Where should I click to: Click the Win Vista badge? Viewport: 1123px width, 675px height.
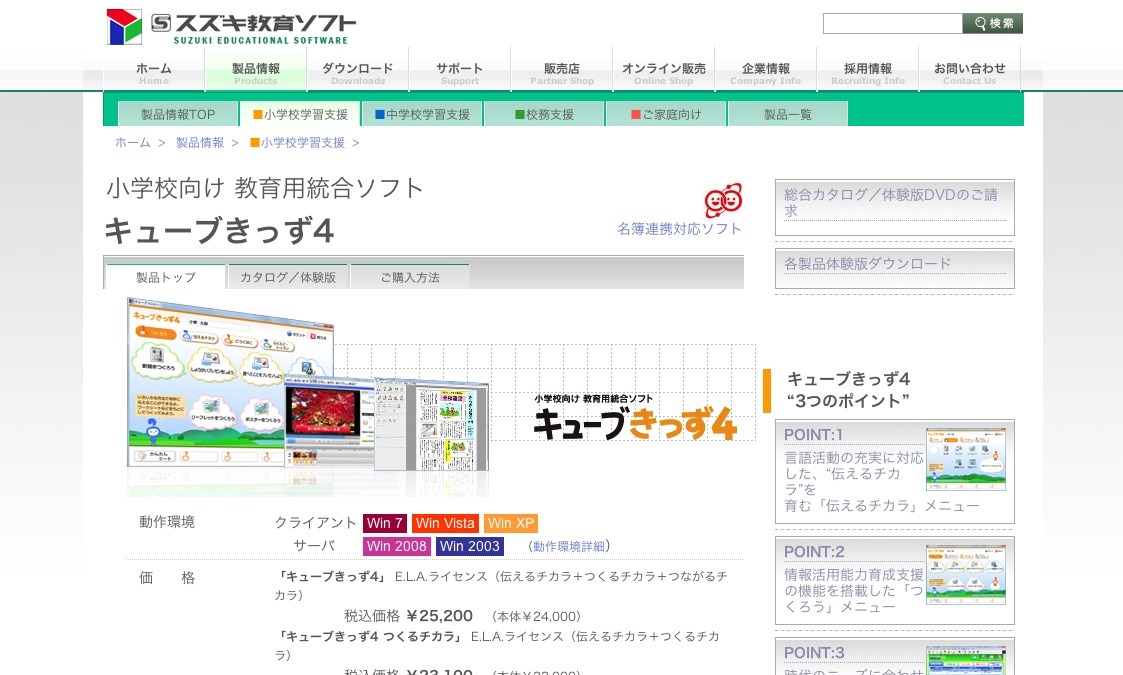pyautogui.click(x=445, y=523)
